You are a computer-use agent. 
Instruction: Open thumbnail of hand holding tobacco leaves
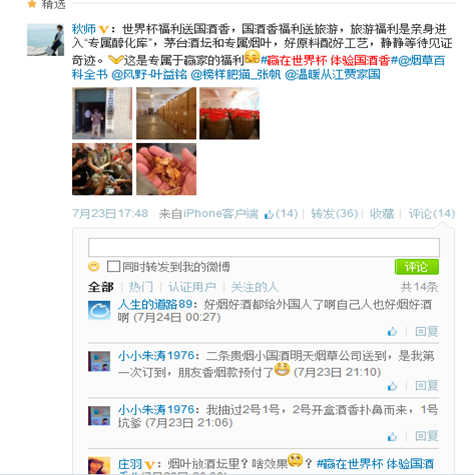(x=166, y=169)
